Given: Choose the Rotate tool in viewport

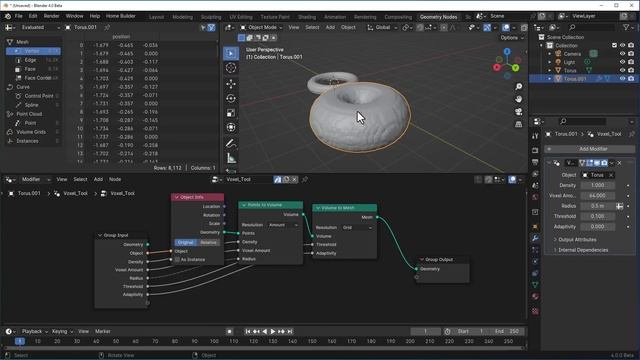Looking at the screenshot, I should coord(231,98).
